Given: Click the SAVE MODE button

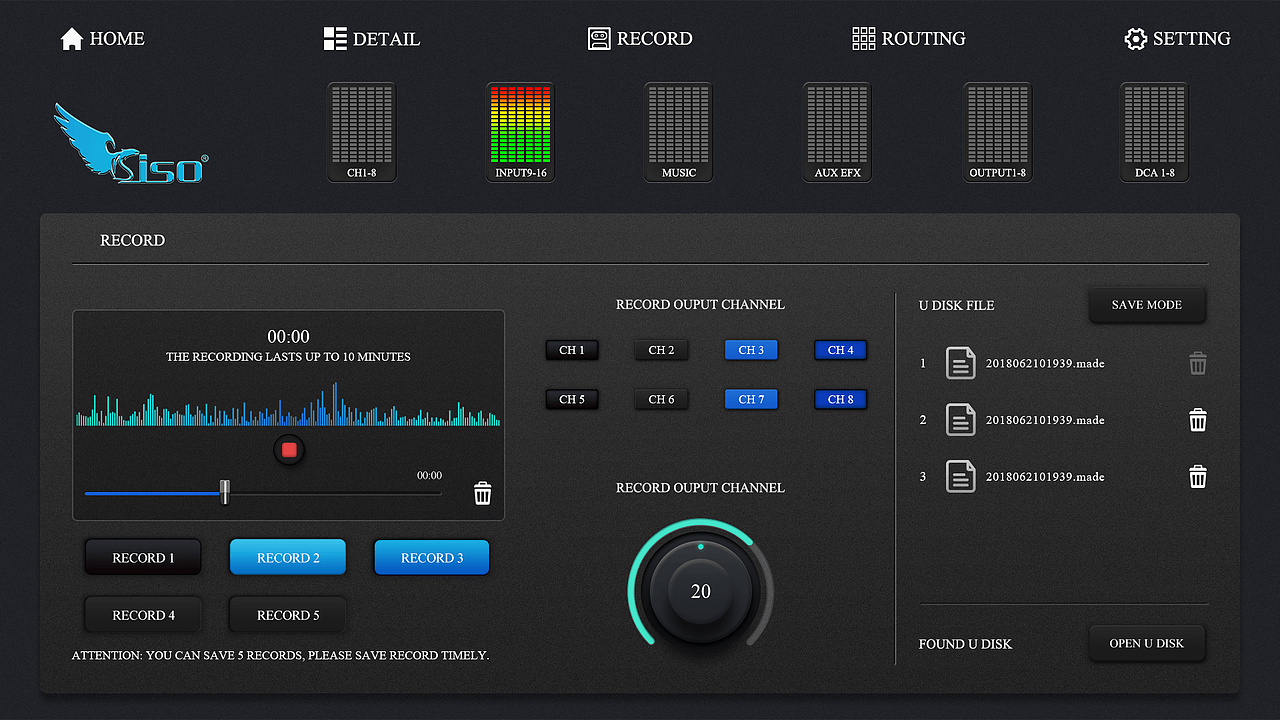Looking at the screenshot, I should (x=1147, y=305).
